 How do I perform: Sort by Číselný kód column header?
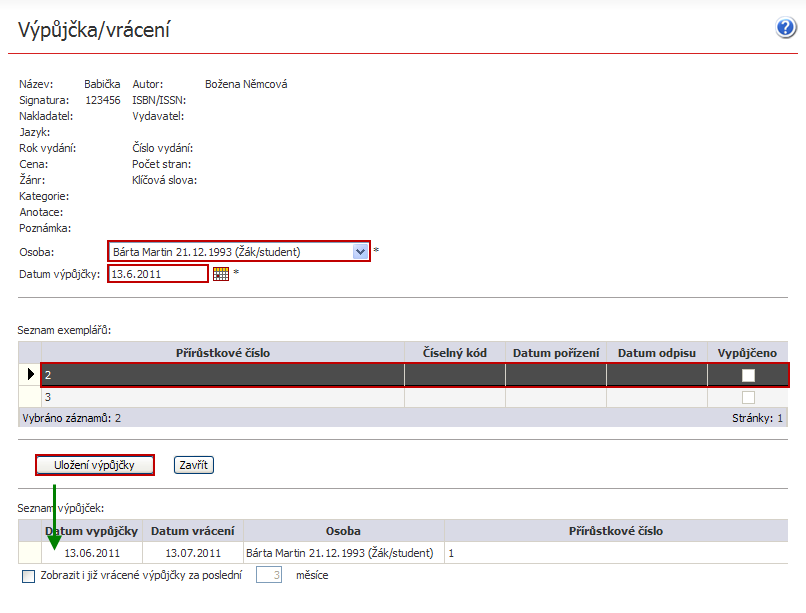coord(454,353)
